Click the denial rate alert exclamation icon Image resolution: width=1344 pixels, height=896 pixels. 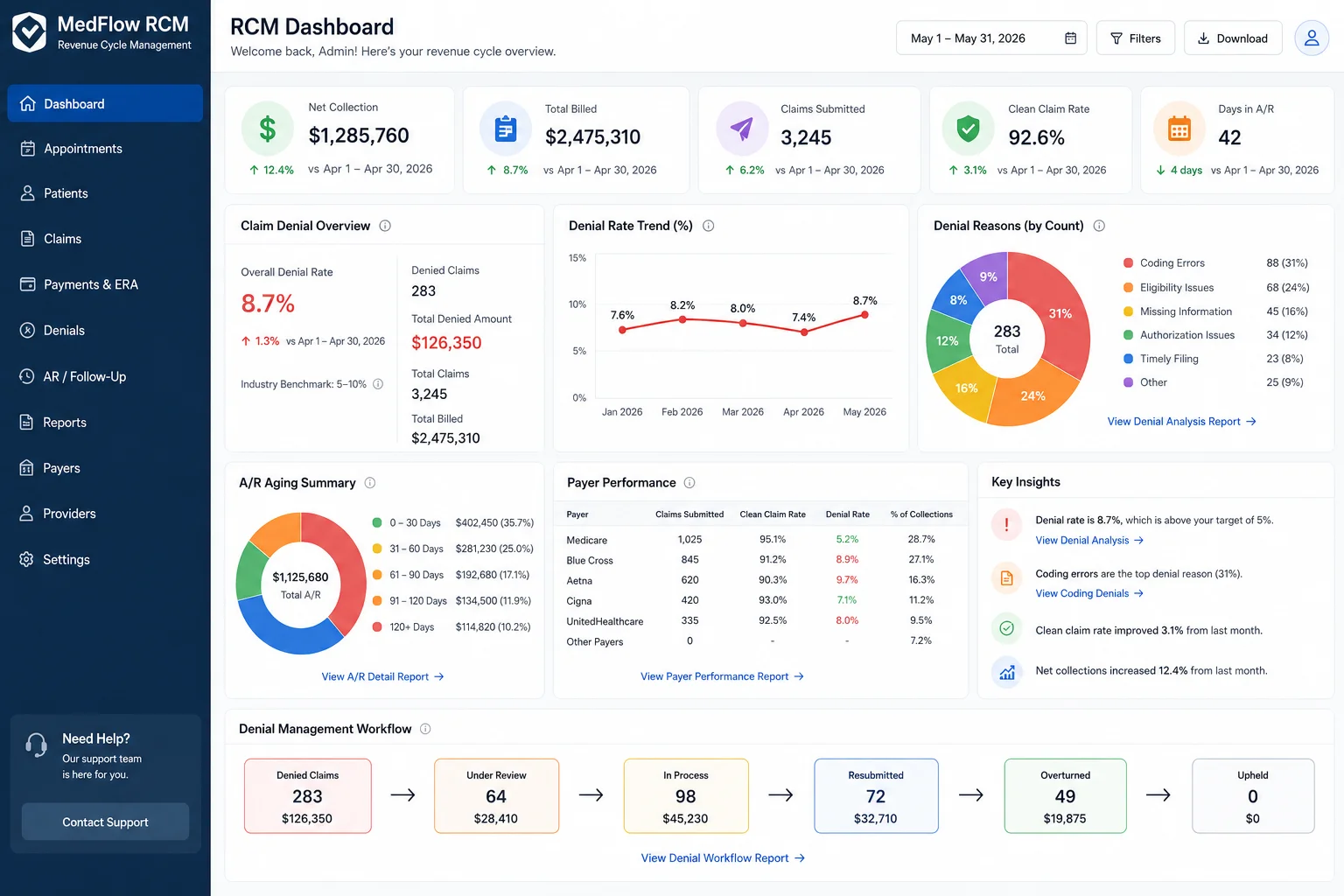1006,524
